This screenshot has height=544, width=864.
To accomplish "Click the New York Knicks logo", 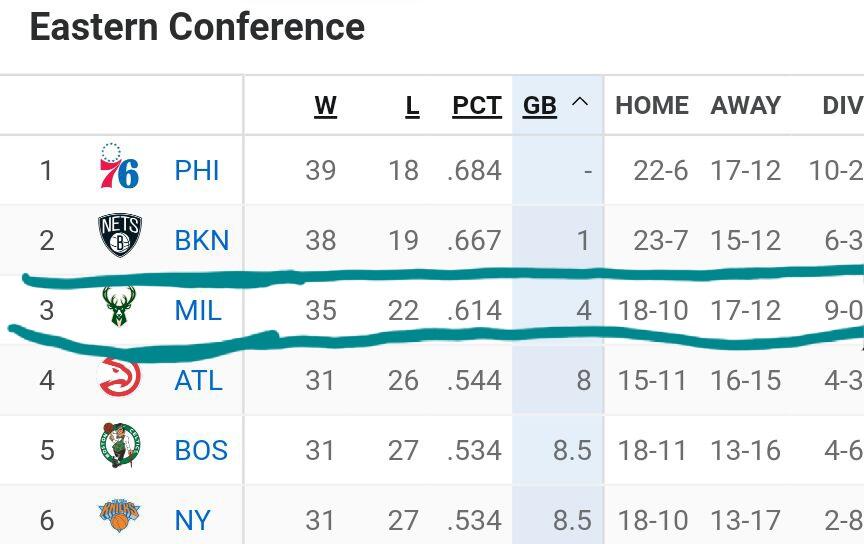I will (x=119, y=516).
